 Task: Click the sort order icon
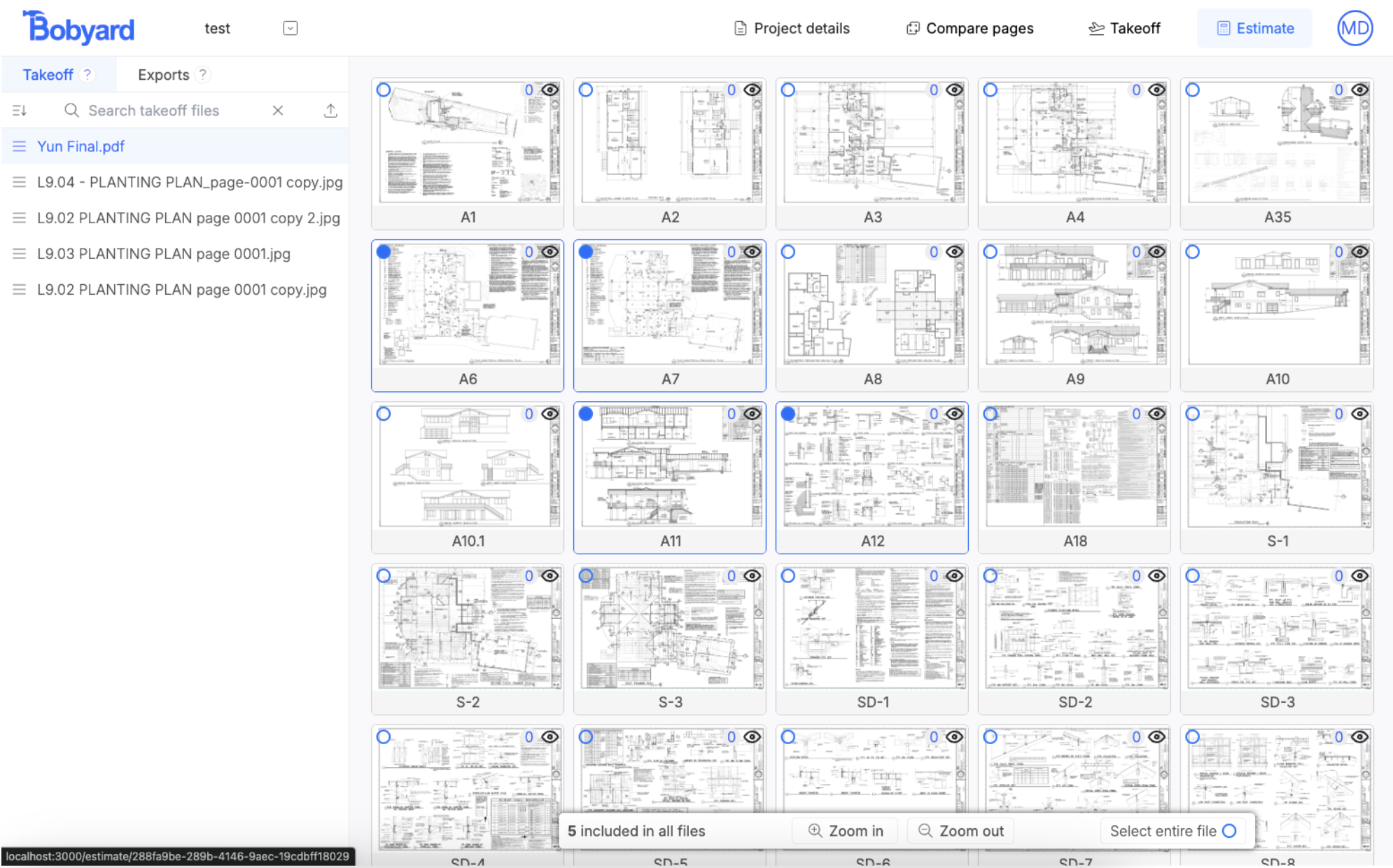[20, 111]
